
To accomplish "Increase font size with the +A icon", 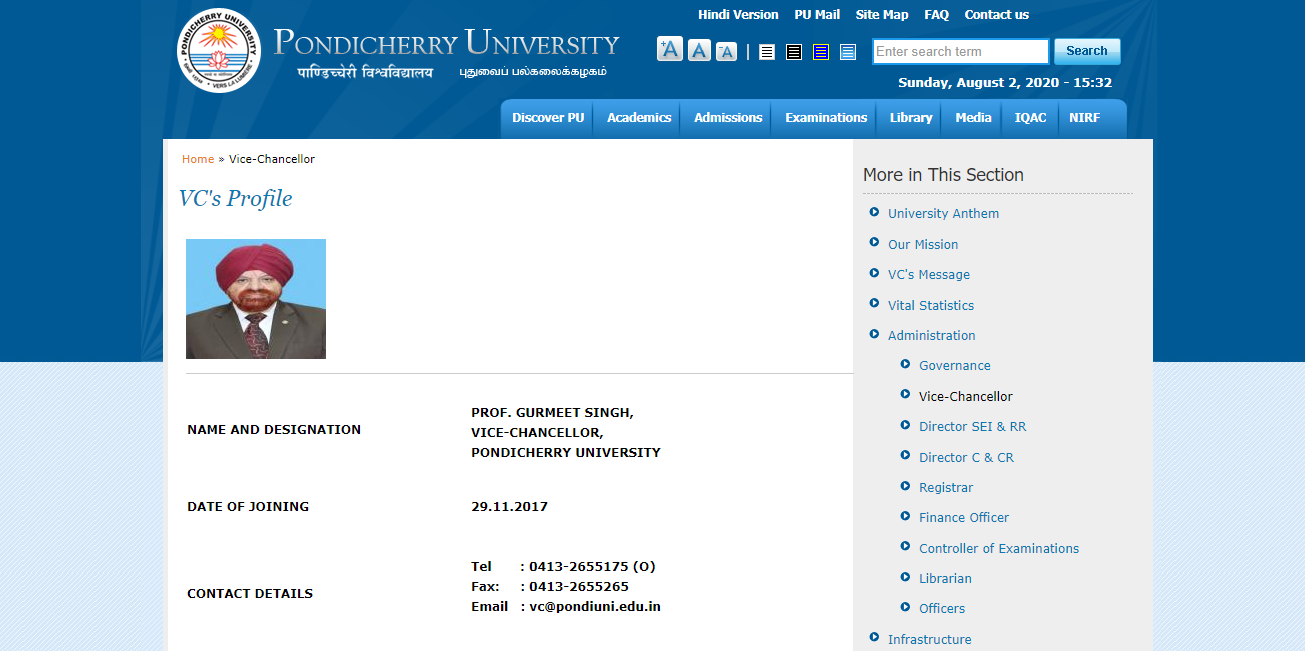I will [670, 49].
